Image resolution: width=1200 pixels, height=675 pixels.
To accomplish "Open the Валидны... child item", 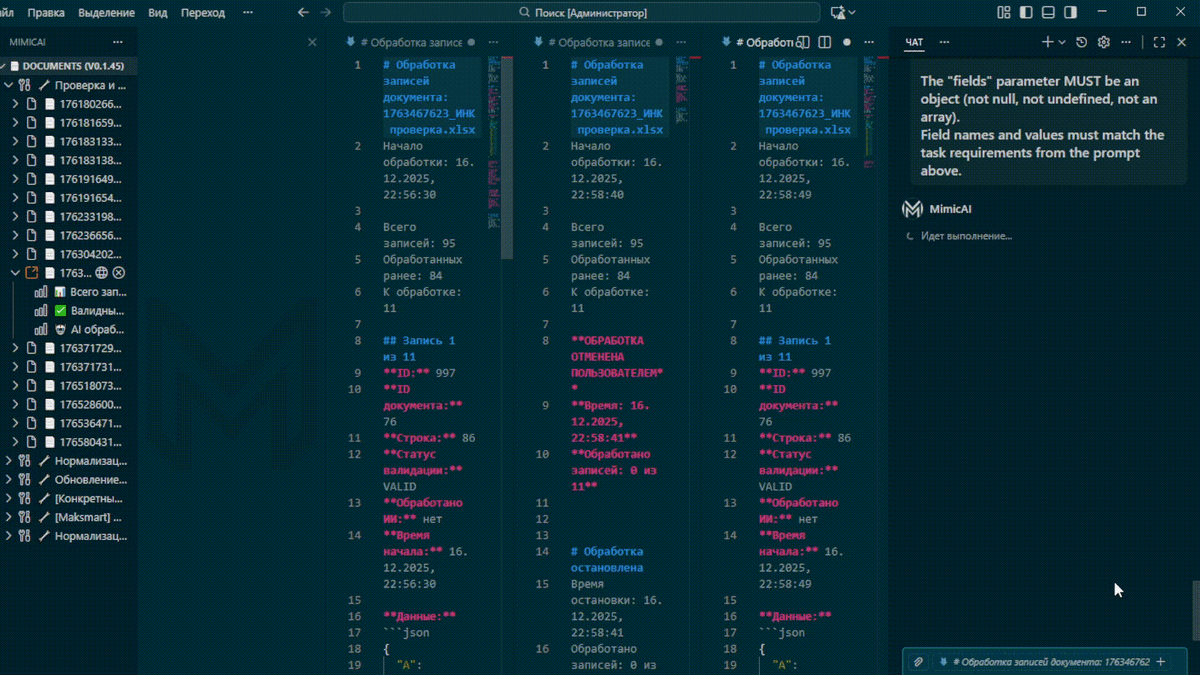I will (x=97, y=311).
